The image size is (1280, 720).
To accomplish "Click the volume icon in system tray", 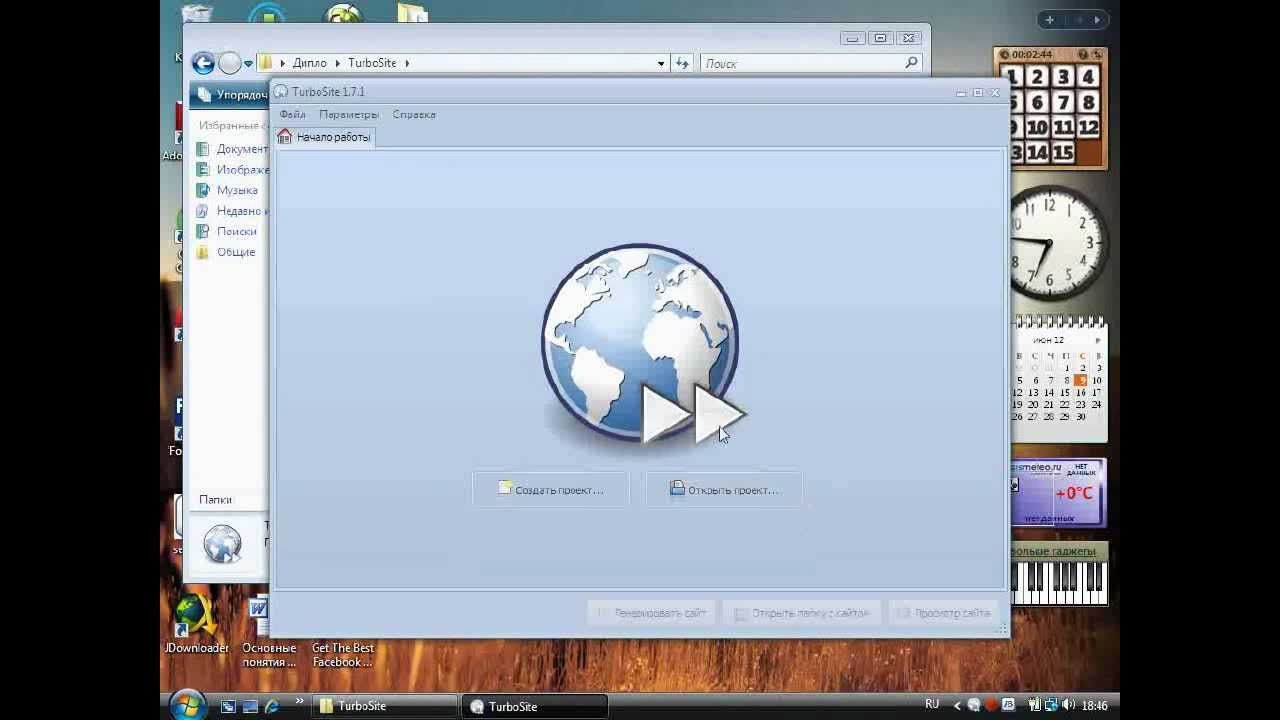I will (x=1070, y=706).
